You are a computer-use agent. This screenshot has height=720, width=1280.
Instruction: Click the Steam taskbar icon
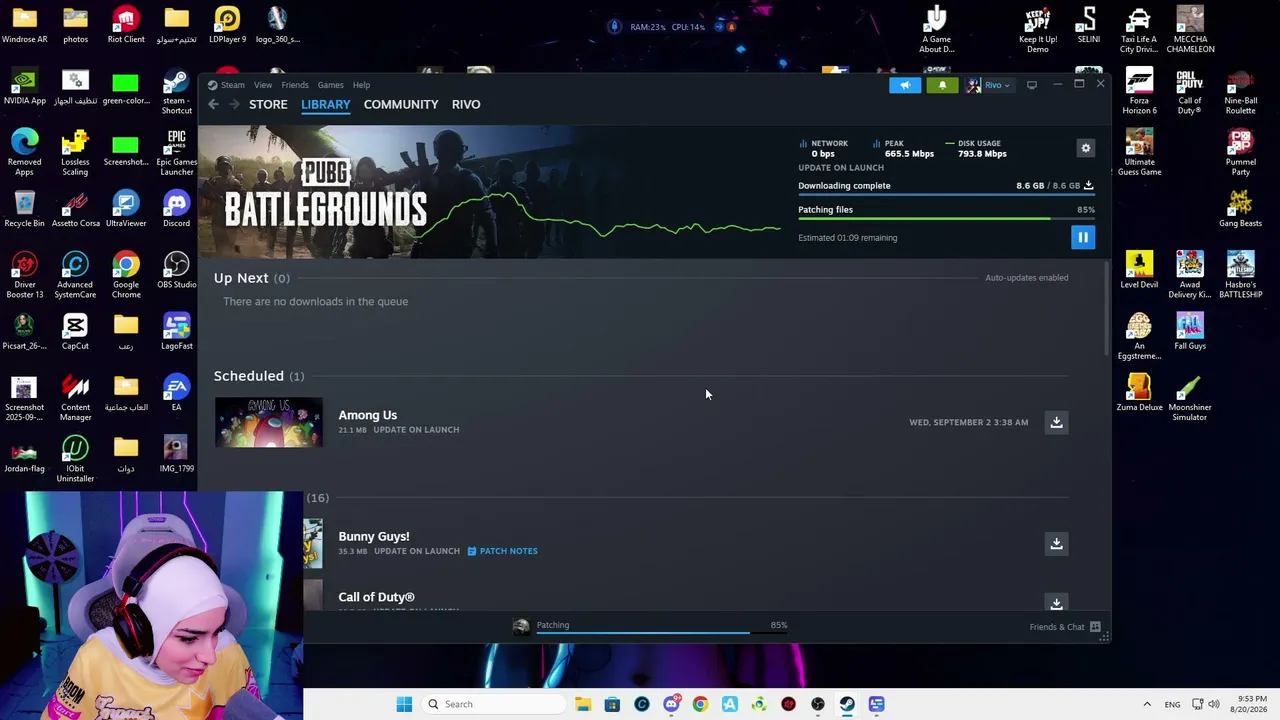click(x=847, y=704)
